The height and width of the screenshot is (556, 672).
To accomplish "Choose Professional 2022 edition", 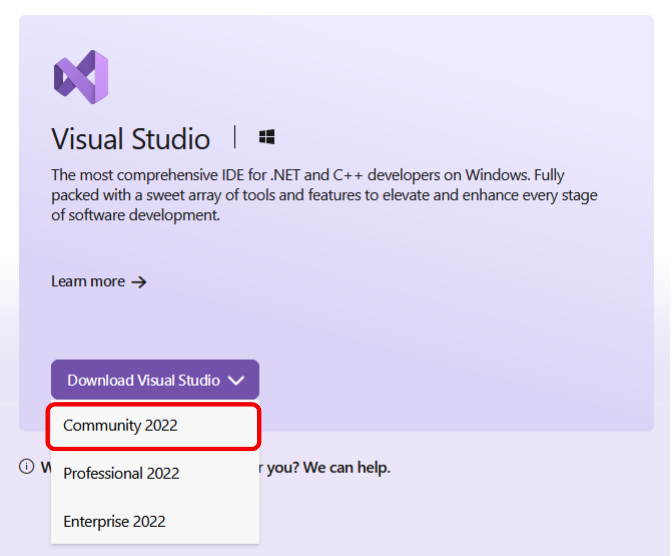I will click(x=121, y=473).
